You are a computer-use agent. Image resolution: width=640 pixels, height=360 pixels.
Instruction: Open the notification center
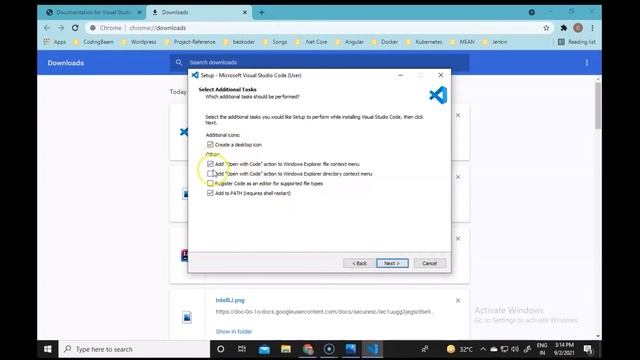(588, 349)
